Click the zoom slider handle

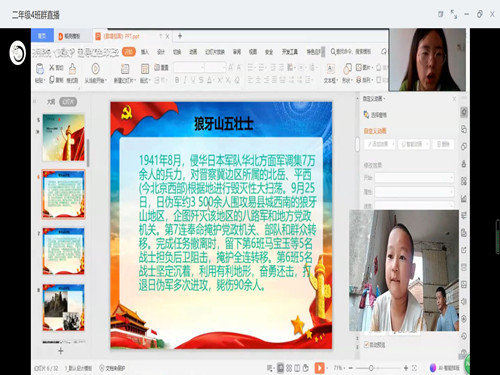[x=371, y=368]
